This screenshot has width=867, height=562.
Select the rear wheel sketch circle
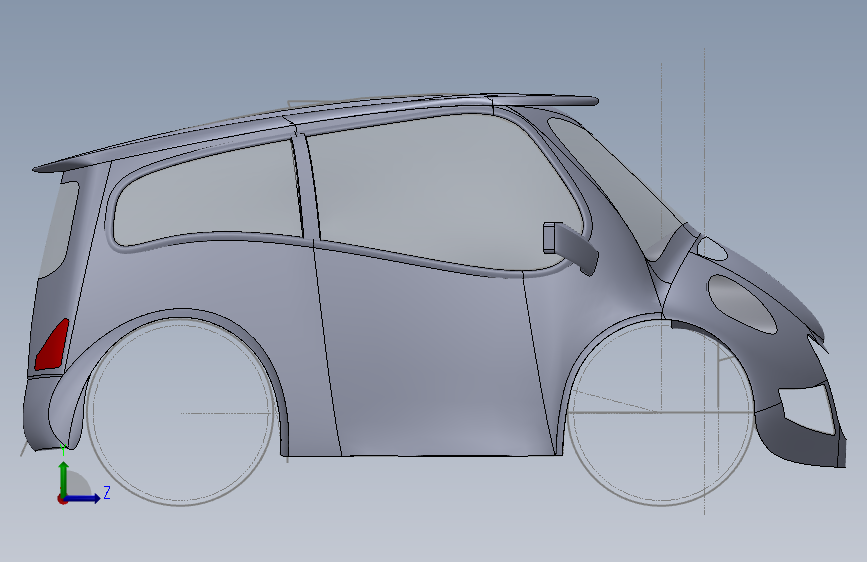tap(180, 412)
